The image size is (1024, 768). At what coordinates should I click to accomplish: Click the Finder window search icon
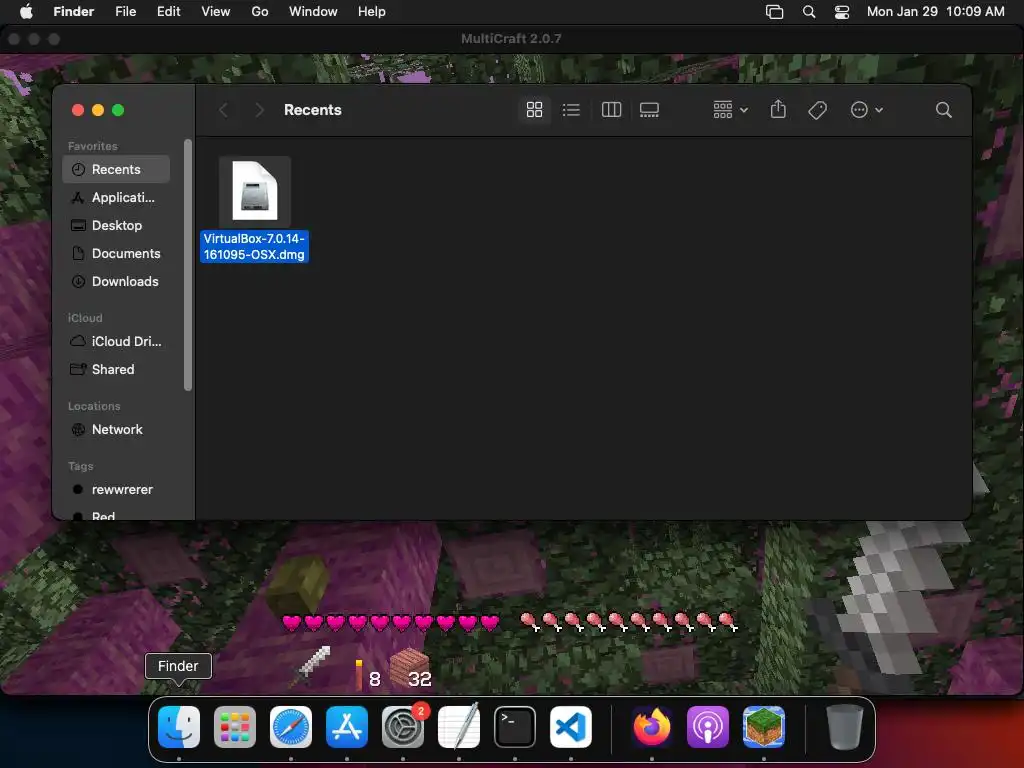(944, 110)
